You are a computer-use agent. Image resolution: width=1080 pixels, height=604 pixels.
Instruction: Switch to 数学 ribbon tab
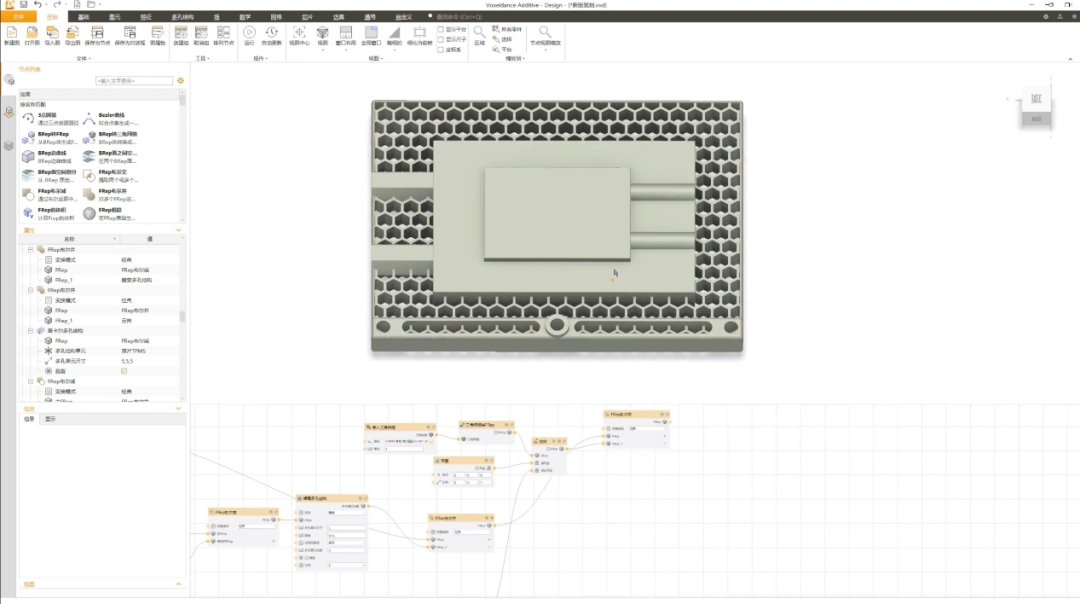pos(245,17)
